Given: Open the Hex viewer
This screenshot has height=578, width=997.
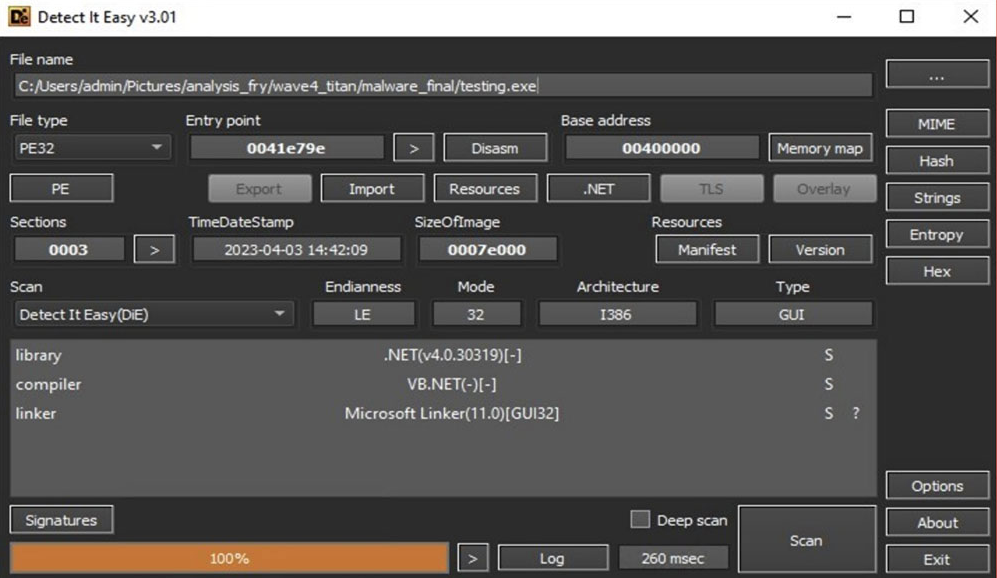Looking at the screenshot, I should 936,270.
